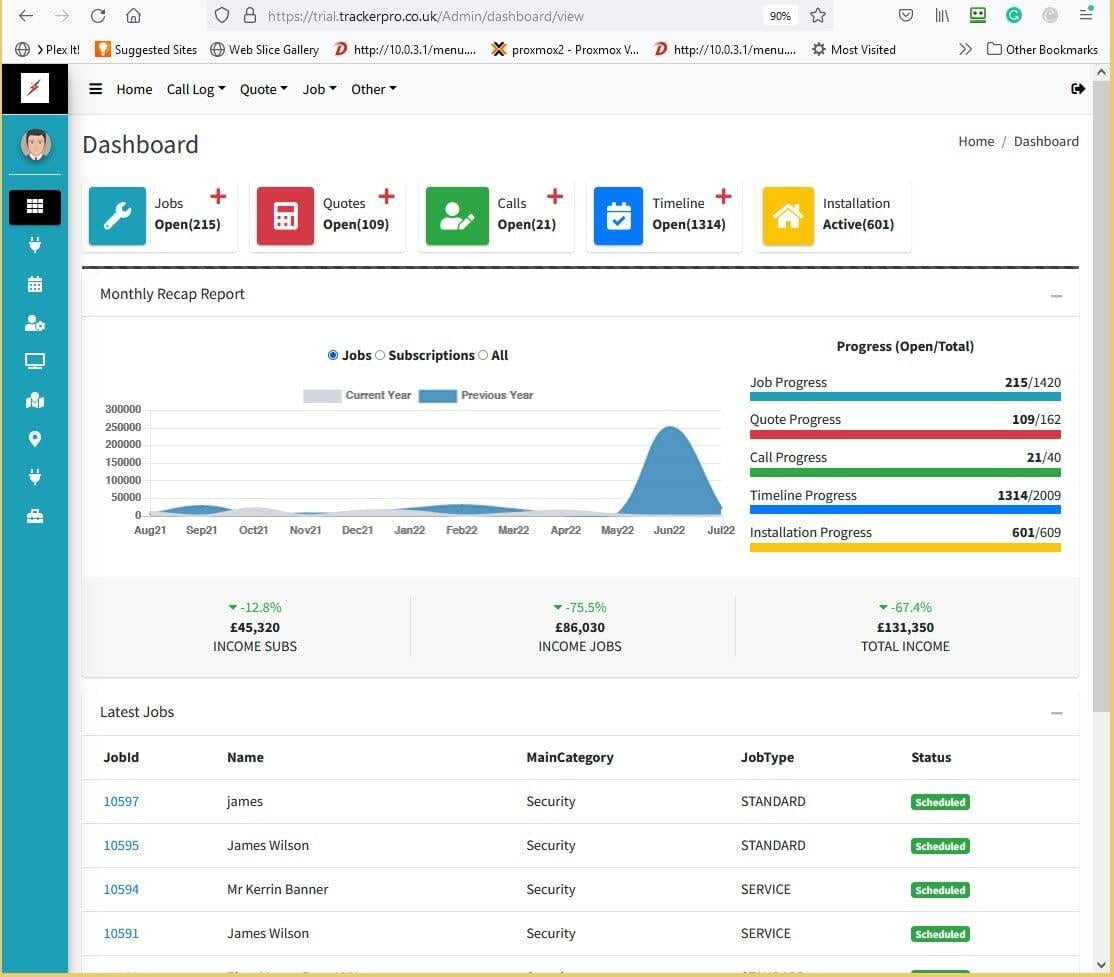
Task: Select the Jobs radio button
Action: [x=333, y=355]
